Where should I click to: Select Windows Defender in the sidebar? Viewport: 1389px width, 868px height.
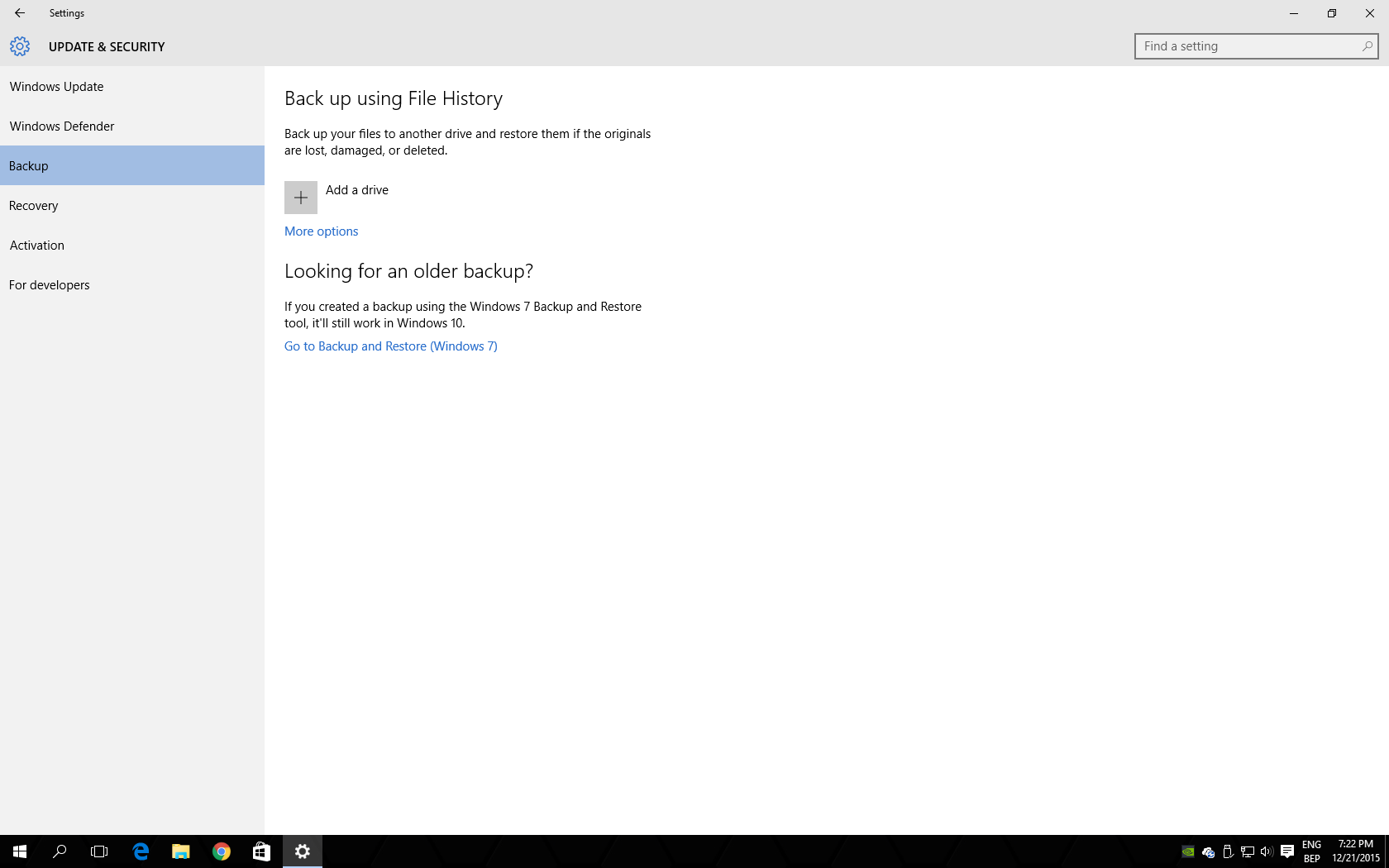point(132,126)
